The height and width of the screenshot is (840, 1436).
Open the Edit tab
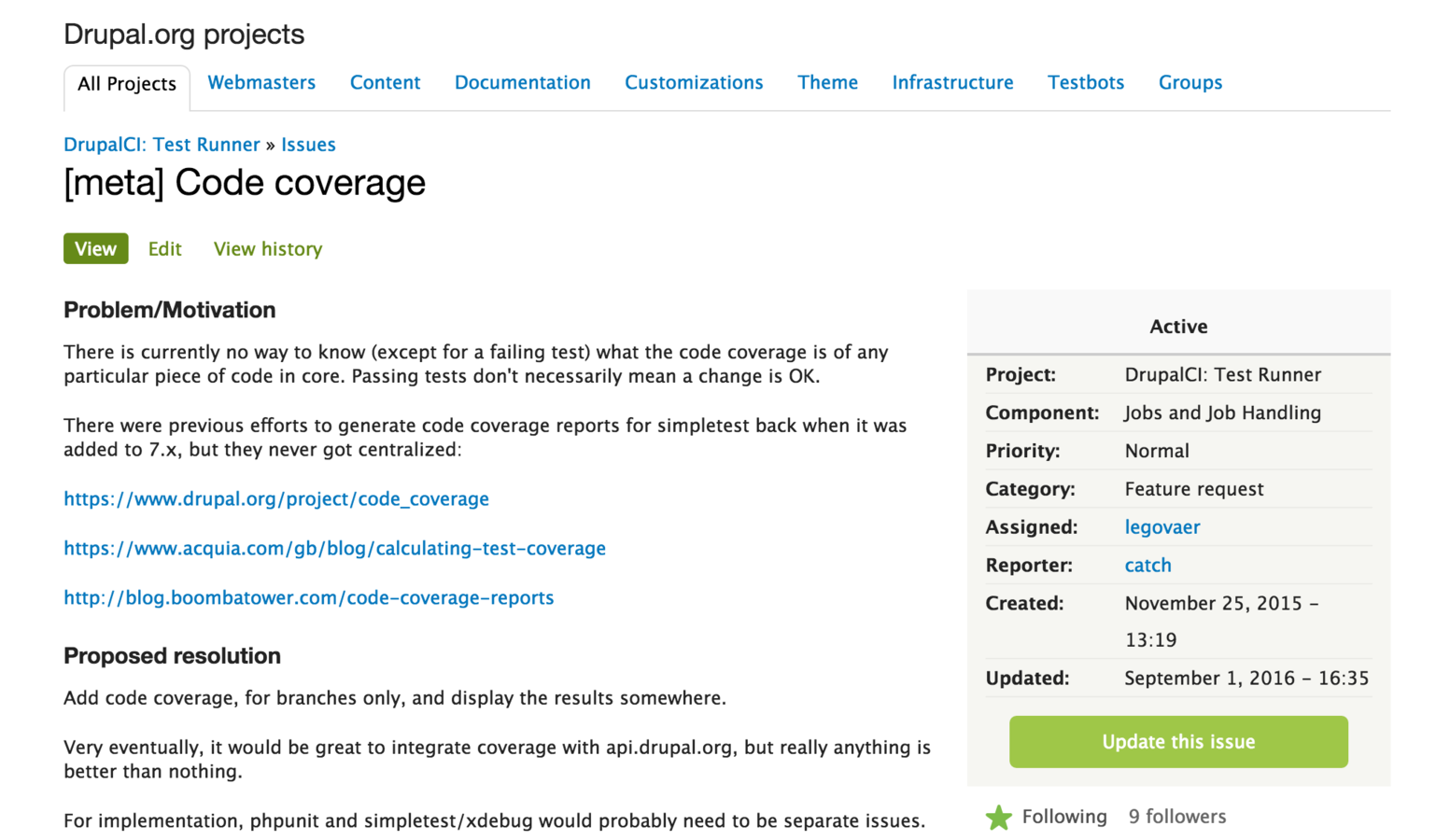pos(164,248)
